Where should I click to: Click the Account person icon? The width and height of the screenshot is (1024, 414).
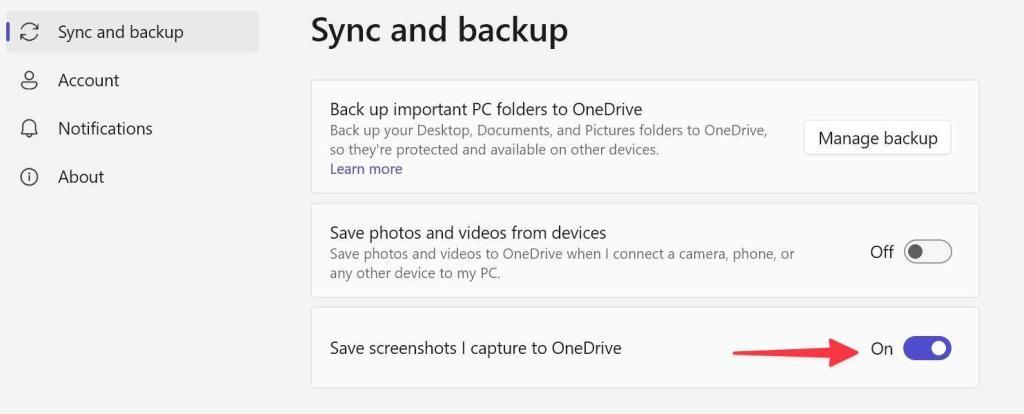(30, 80)
